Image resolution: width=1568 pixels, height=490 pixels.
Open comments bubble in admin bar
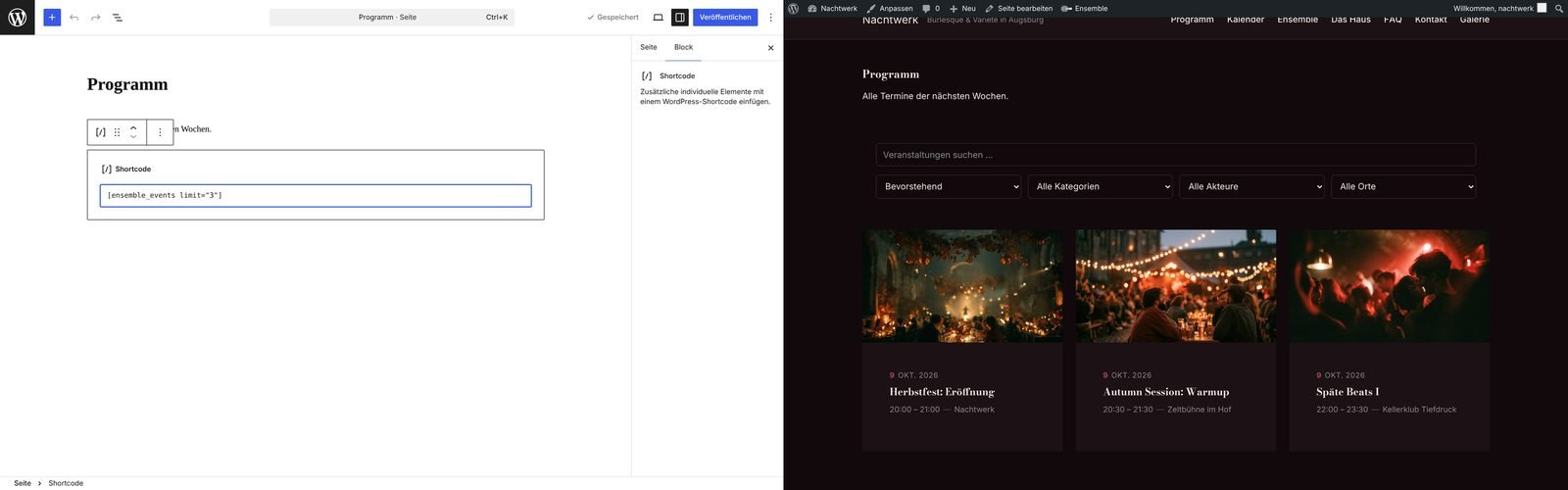pyautogui.click(x=931, y=8)
